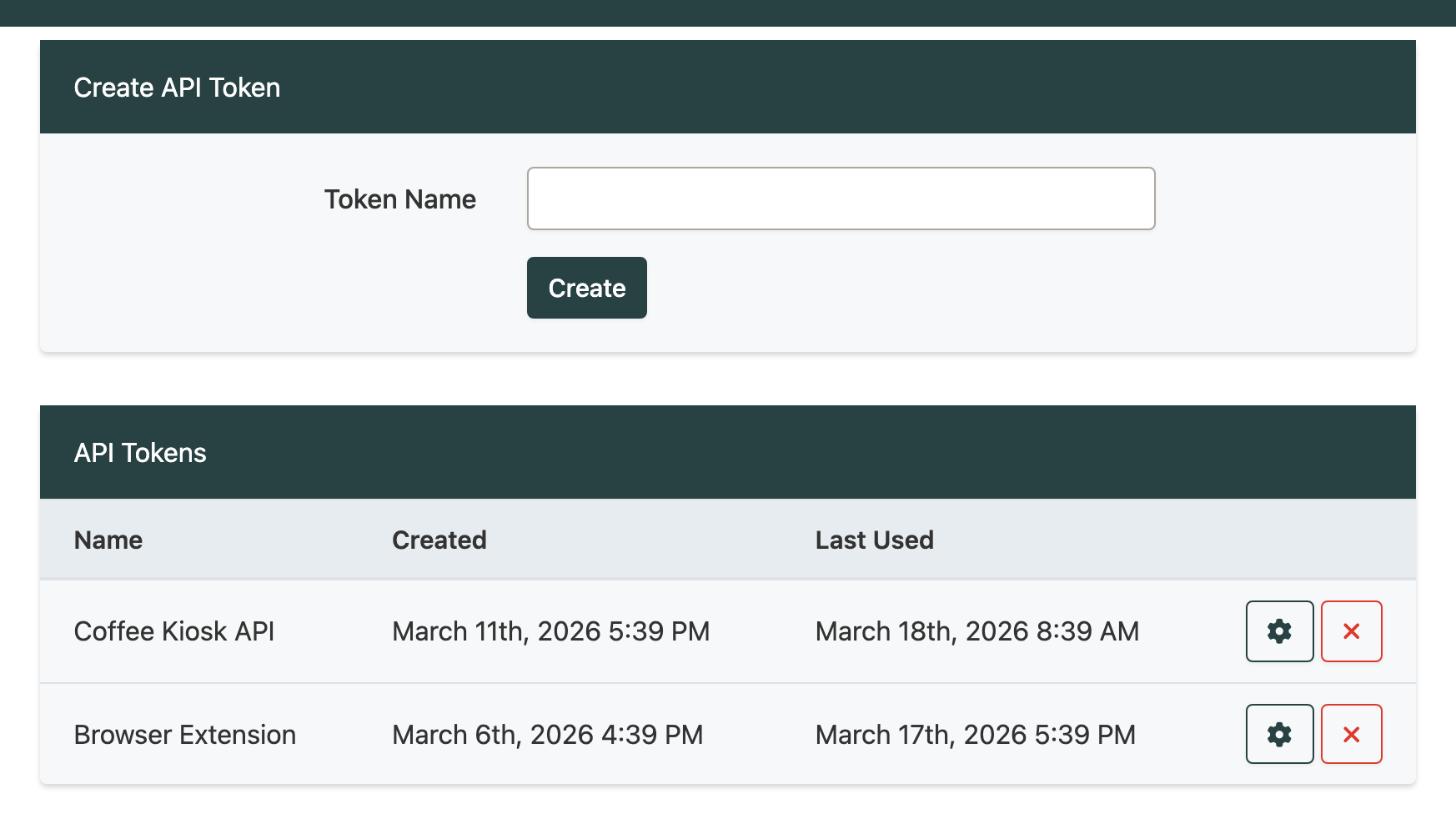Click the Token Name label
The height and width of the screenshot is (824, 1456).
[399, 198]
